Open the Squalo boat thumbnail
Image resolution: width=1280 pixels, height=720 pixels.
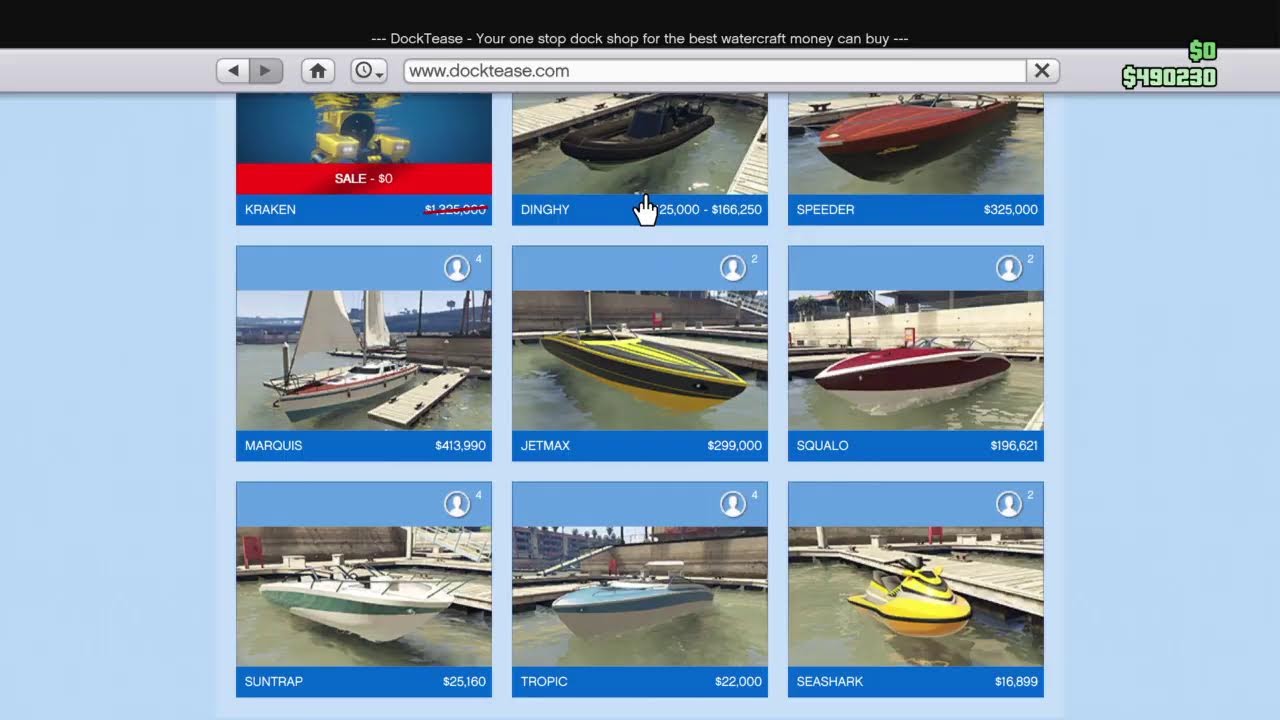(x=916, y=360)
